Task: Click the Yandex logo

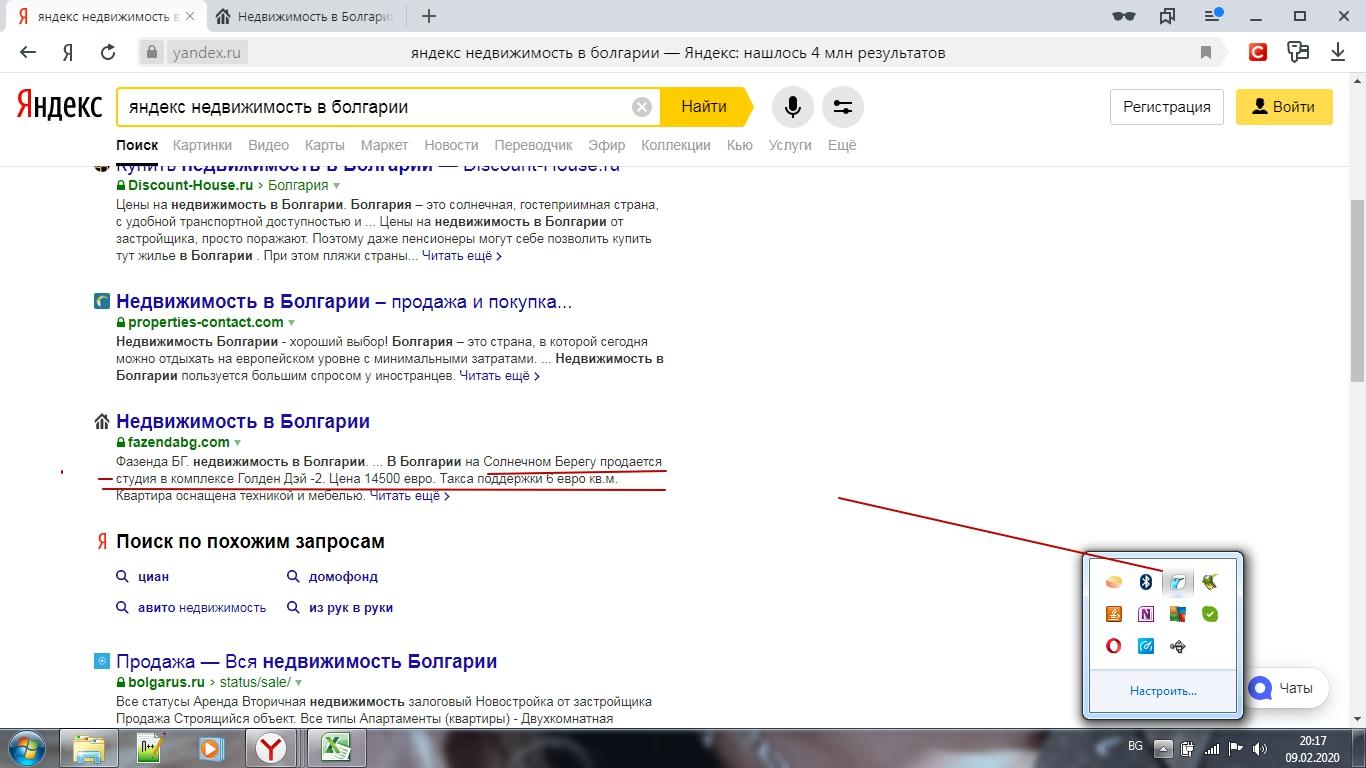Action: (x=59, y=107)
